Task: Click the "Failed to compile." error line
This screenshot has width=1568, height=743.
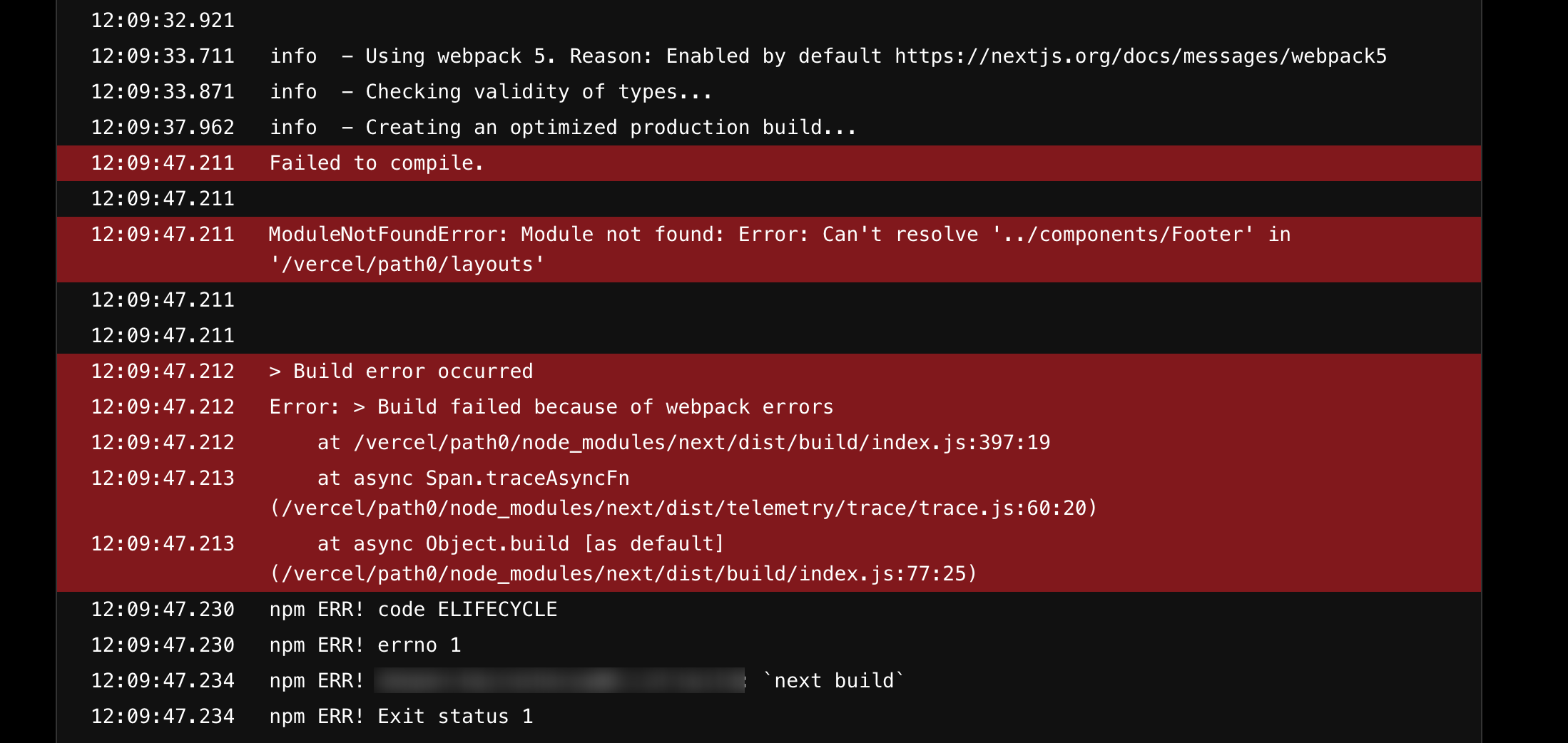Action: click(x=376, y=163)
